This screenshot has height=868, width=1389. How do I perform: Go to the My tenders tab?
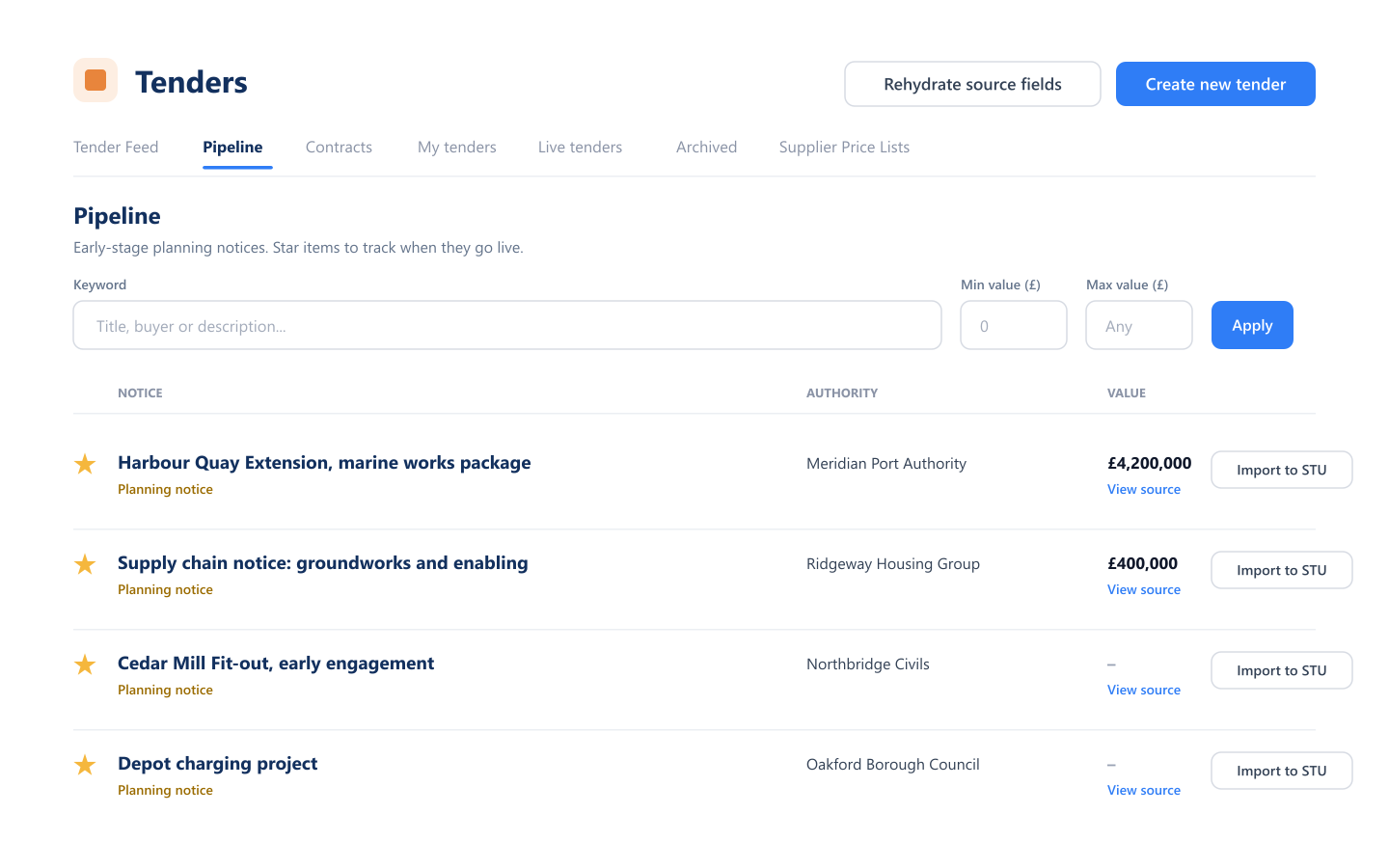click(x=457, y=147)
